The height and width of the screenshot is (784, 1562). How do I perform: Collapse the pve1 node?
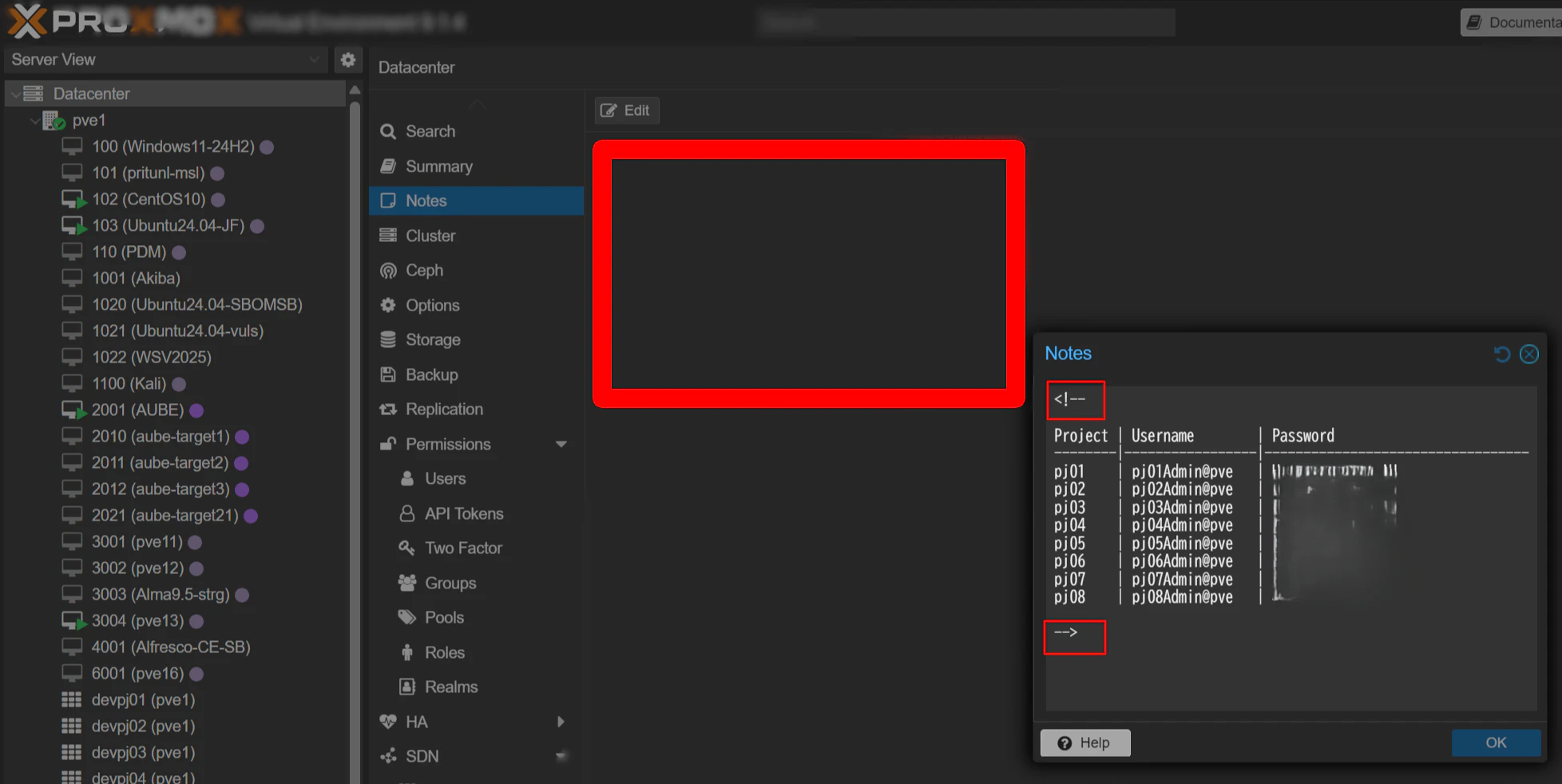pos(34,121)
